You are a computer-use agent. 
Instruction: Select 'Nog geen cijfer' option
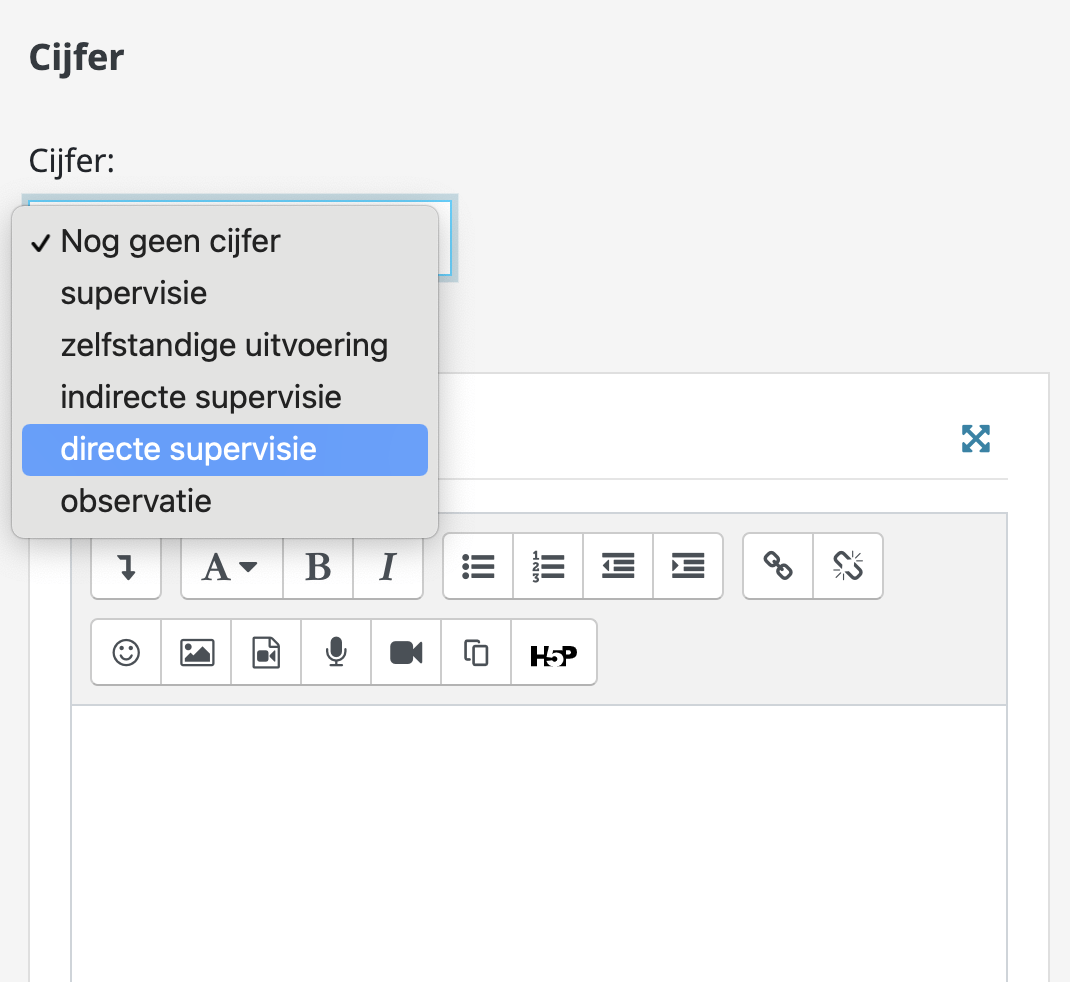coord(225,242)
